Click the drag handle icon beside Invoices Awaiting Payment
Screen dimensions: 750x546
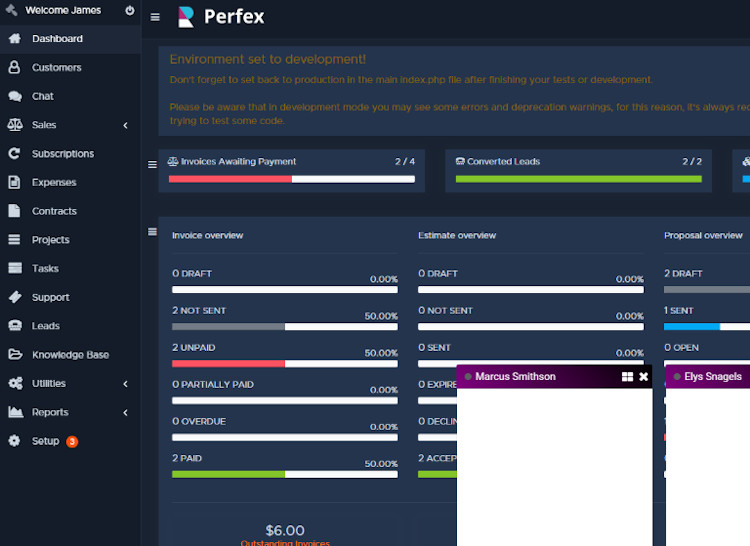coord(152,164)
